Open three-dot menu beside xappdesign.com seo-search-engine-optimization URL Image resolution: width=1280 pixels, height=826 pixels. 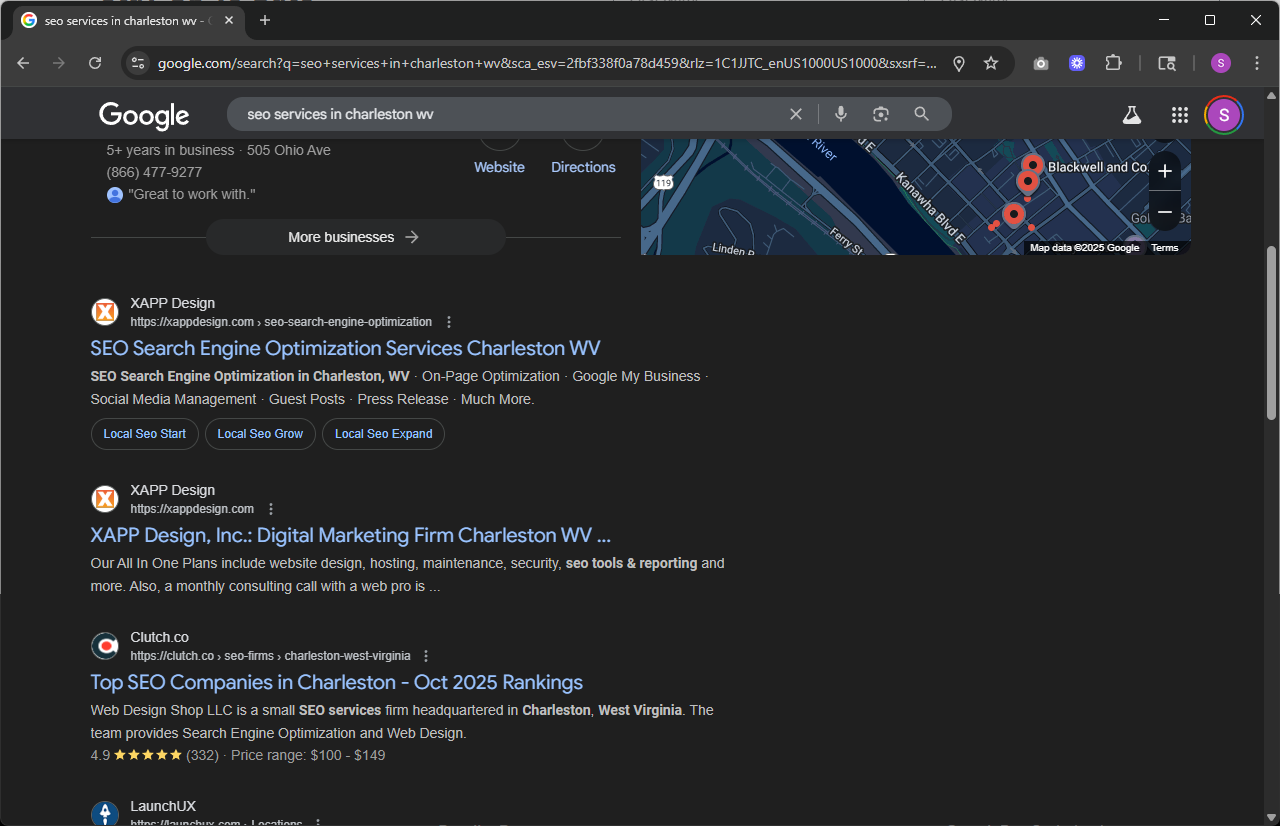coord(449,322)
